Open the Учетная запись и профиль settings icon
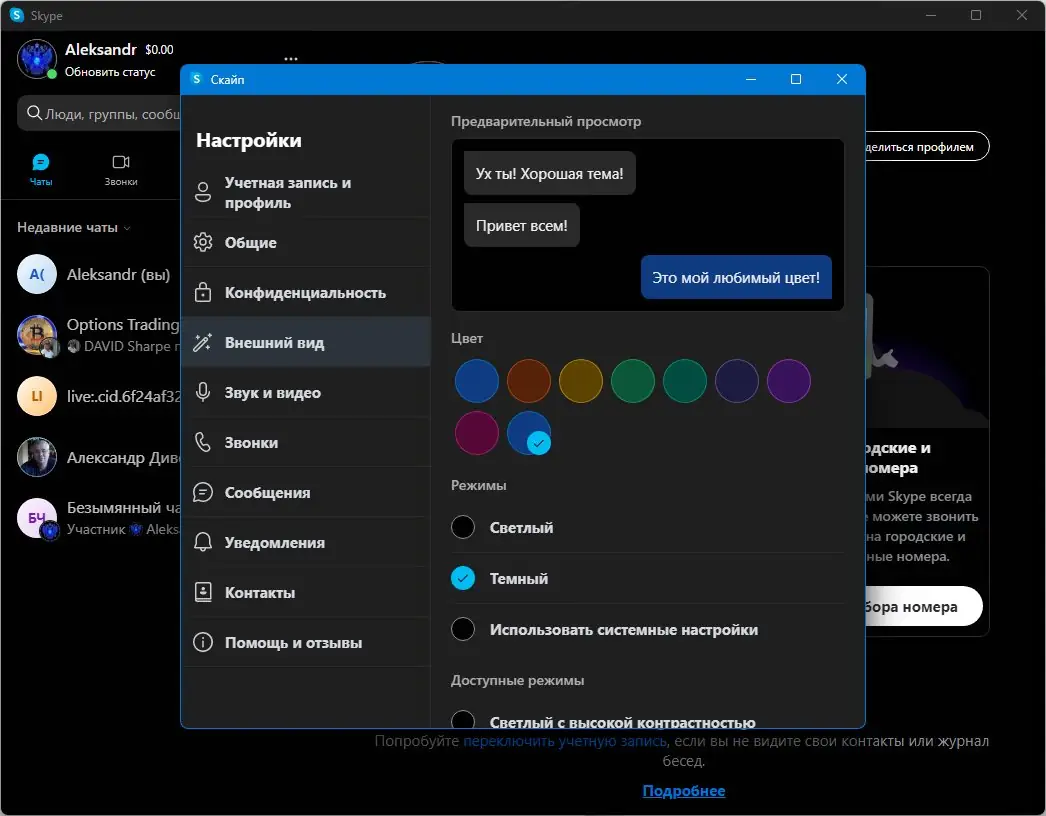Viewport: 1046px width, 816px height. [x=201, y=192]
